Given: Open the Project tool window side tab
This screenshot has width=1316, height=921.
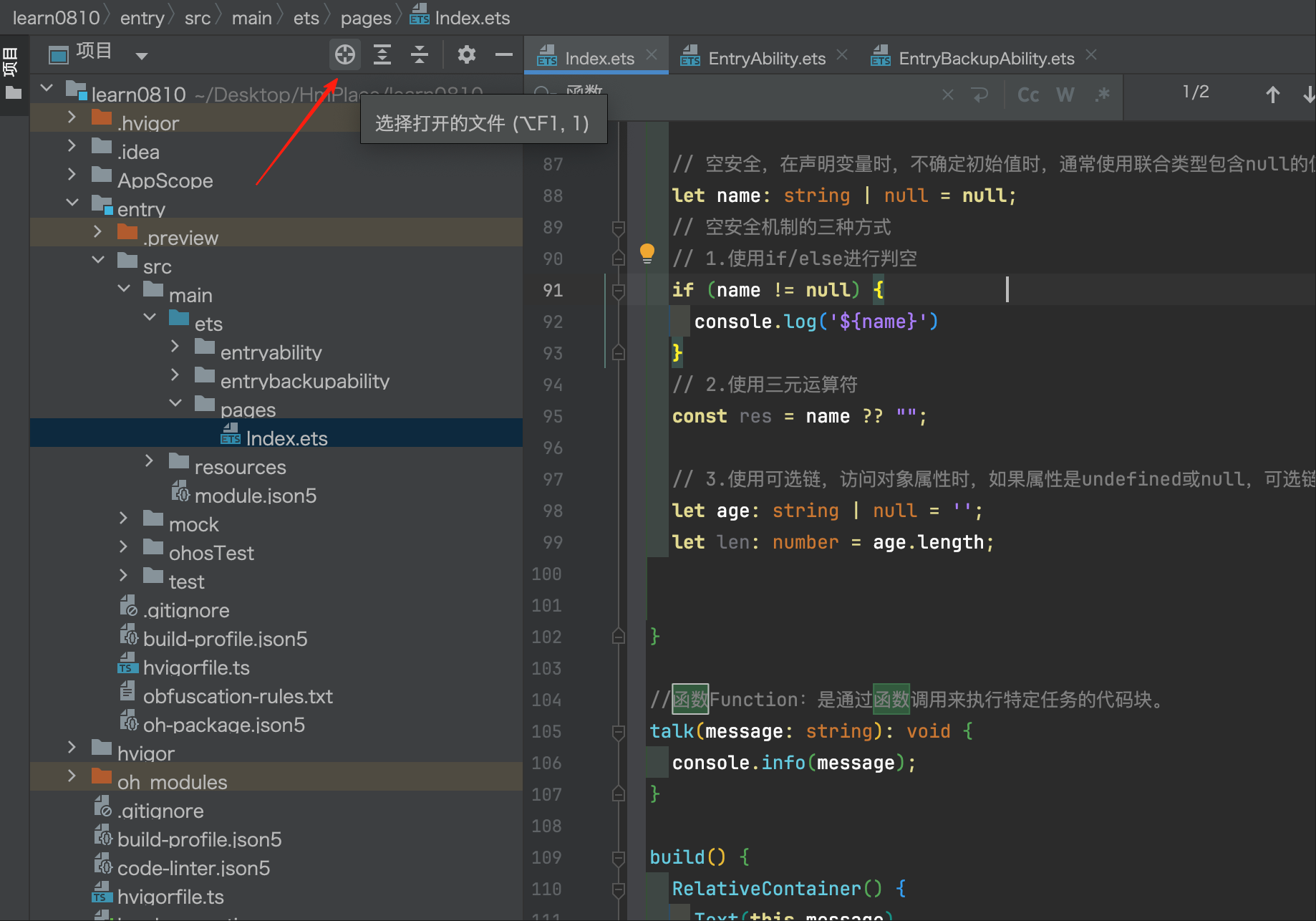Looking at the screenshot, I should (12, 73).
